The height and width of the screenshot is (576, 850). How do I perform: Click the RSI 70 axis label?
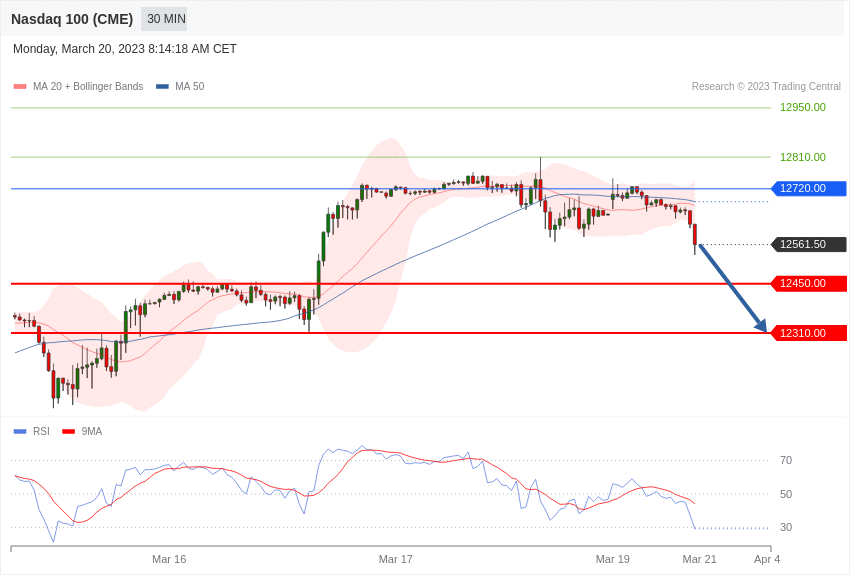pyautogui.click(x=786, y=461)
